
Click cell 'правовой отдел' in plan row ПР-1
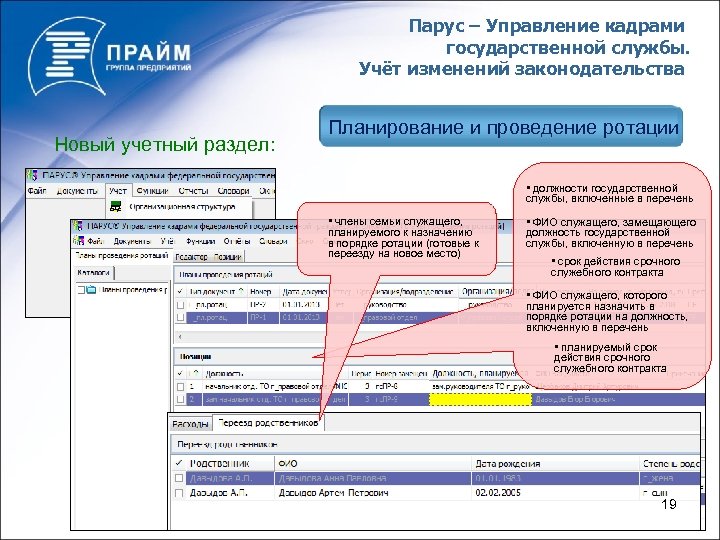pos(388,317)
